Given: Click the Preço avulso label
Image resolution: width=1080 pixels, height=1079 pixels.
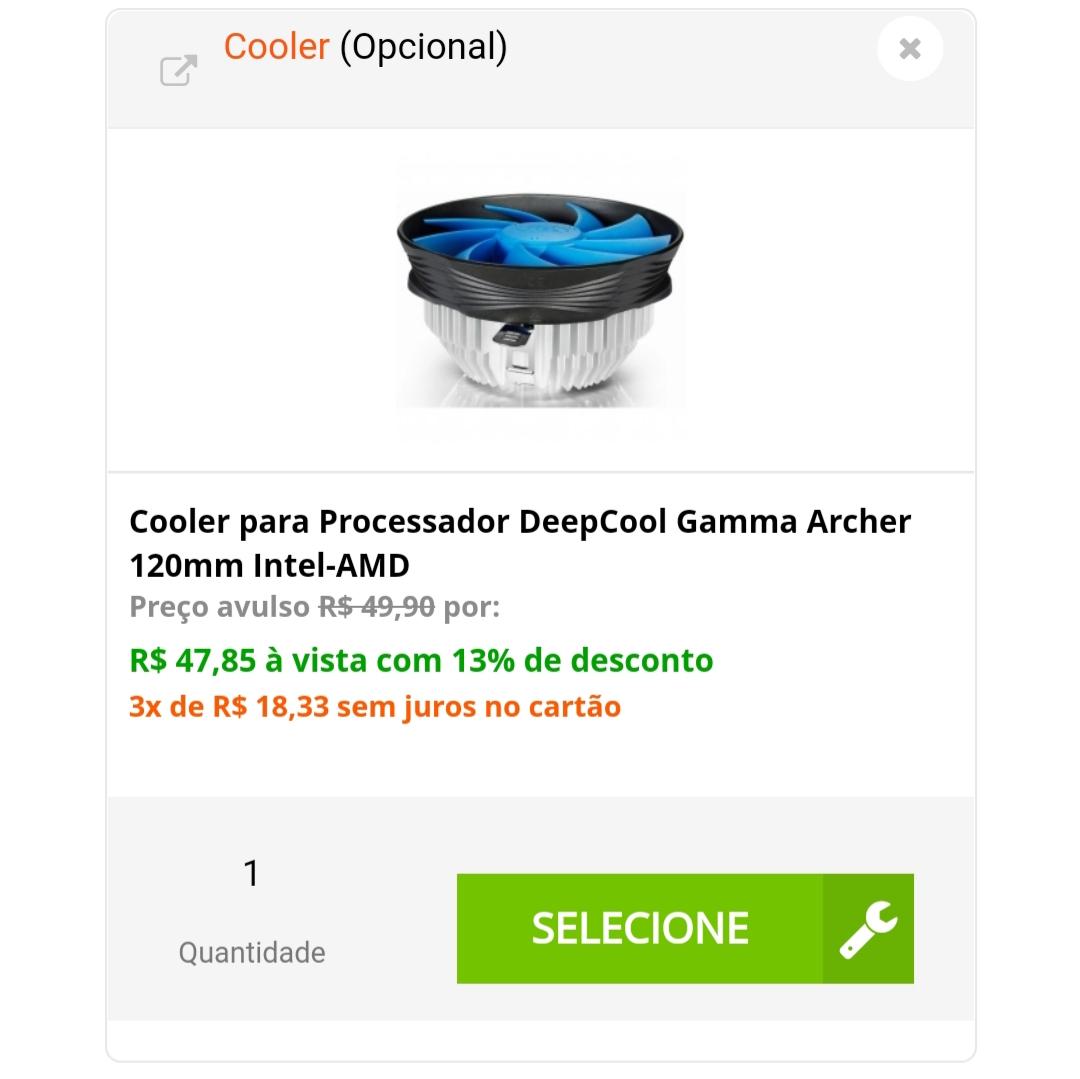Looking at the screenshot, I should pos(219,607).
